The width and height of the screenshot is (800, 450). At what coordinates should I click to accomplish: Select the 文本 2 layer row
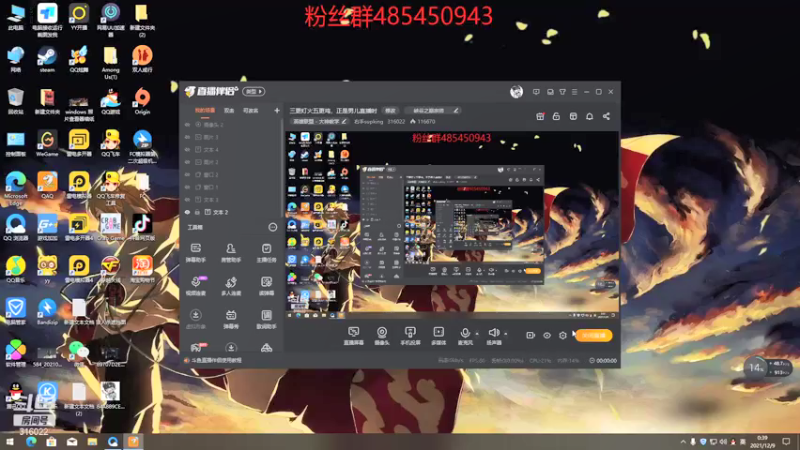230,212
